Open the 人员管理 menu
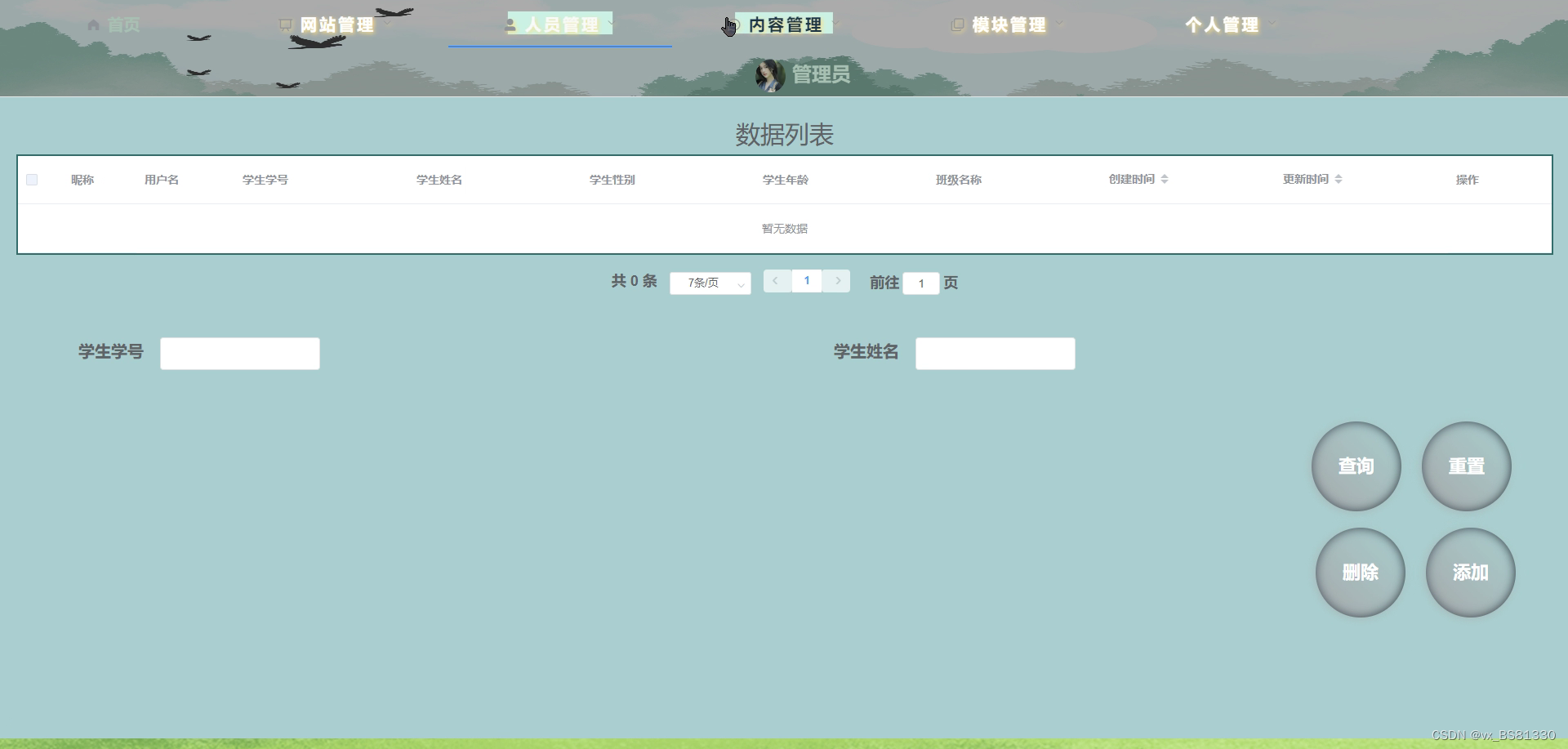This screenshot has height=749, width=1568. [x=560, y=25]
